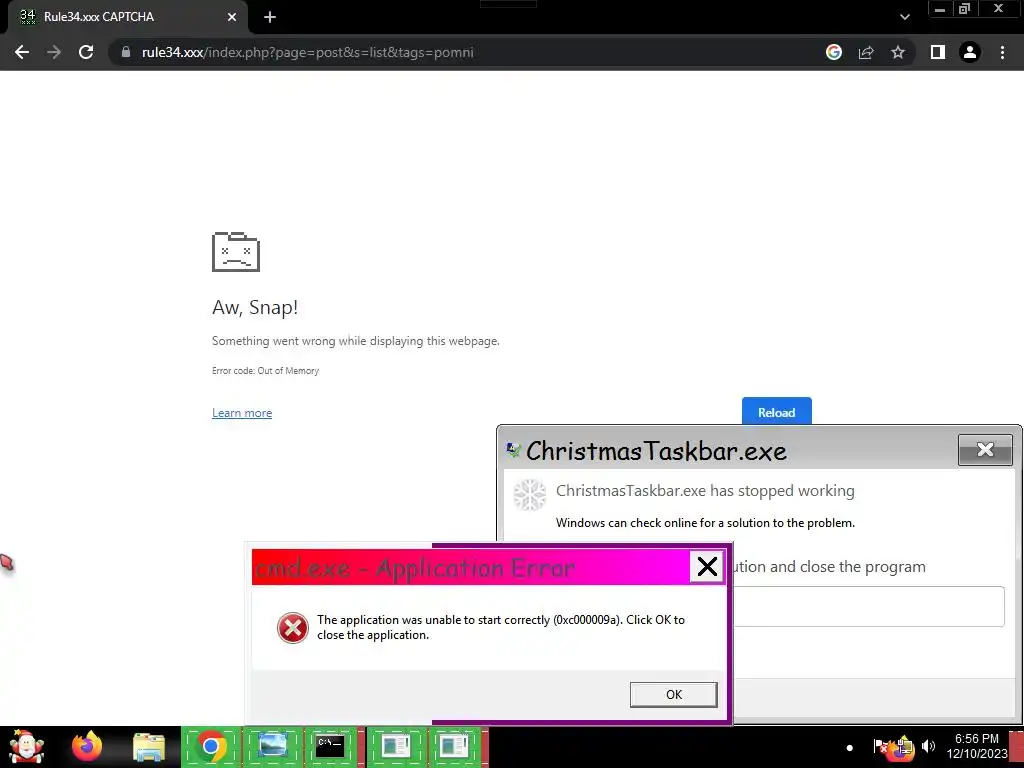This screenshot has height=768, width=1024.
Task: Click OK in the cmd.exe error dialog
Action: tap(673, 694)
